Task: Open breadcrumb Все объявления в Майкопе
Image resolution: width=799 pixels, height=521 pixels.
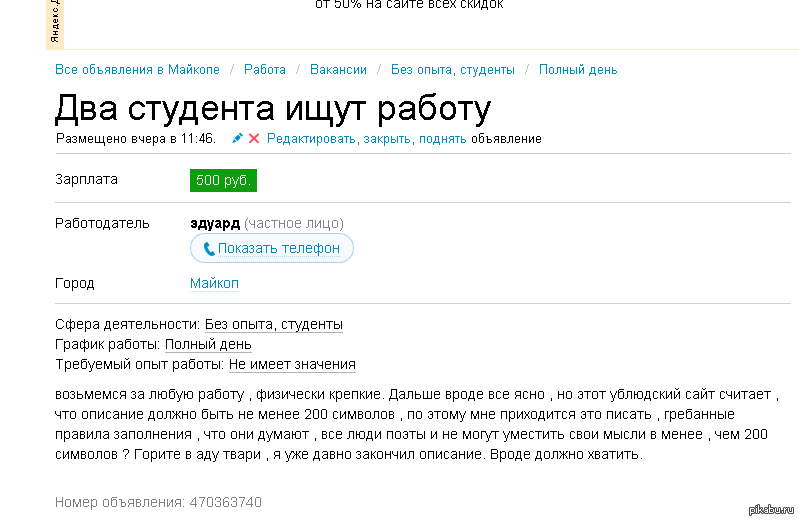Action: 137,70
